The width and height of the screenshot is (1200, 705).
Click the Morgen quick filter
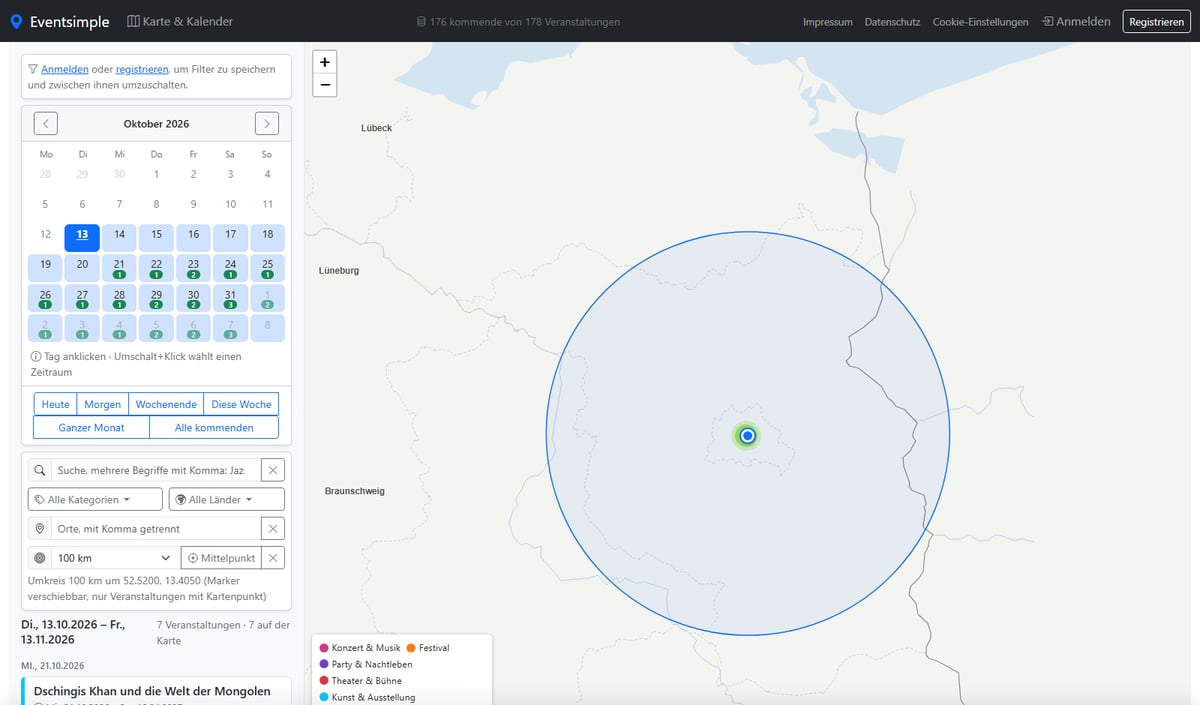tap(103, 404)
